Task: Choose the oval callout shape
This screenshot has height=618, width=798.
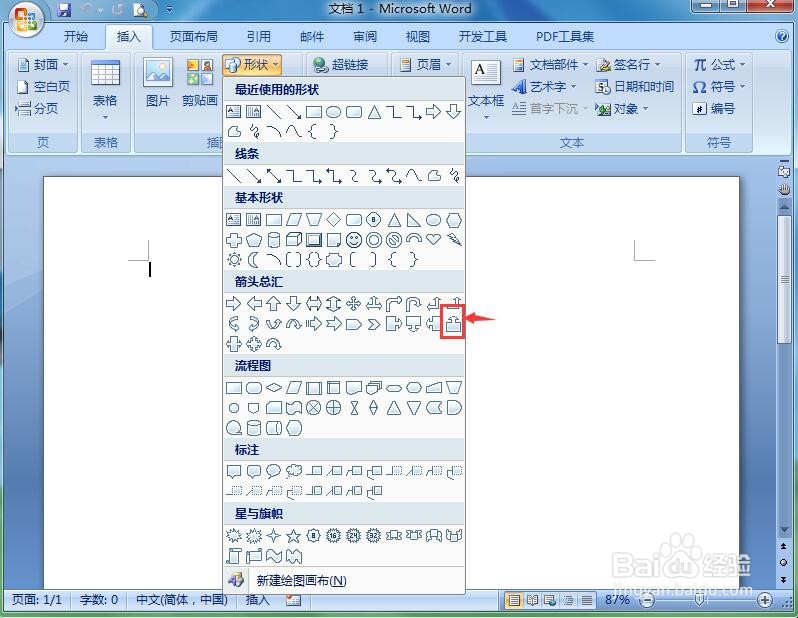Action: 274,471
